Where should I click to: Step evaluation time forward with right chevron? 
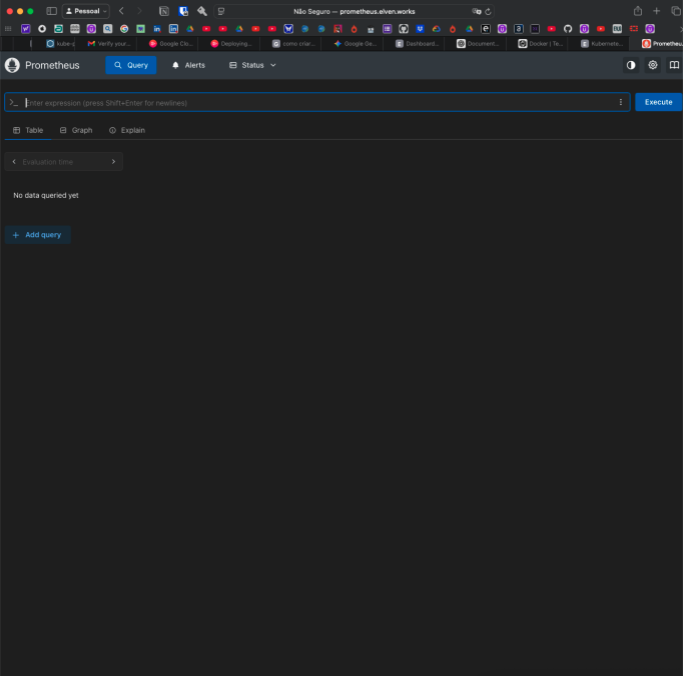(x=113, y=161)
